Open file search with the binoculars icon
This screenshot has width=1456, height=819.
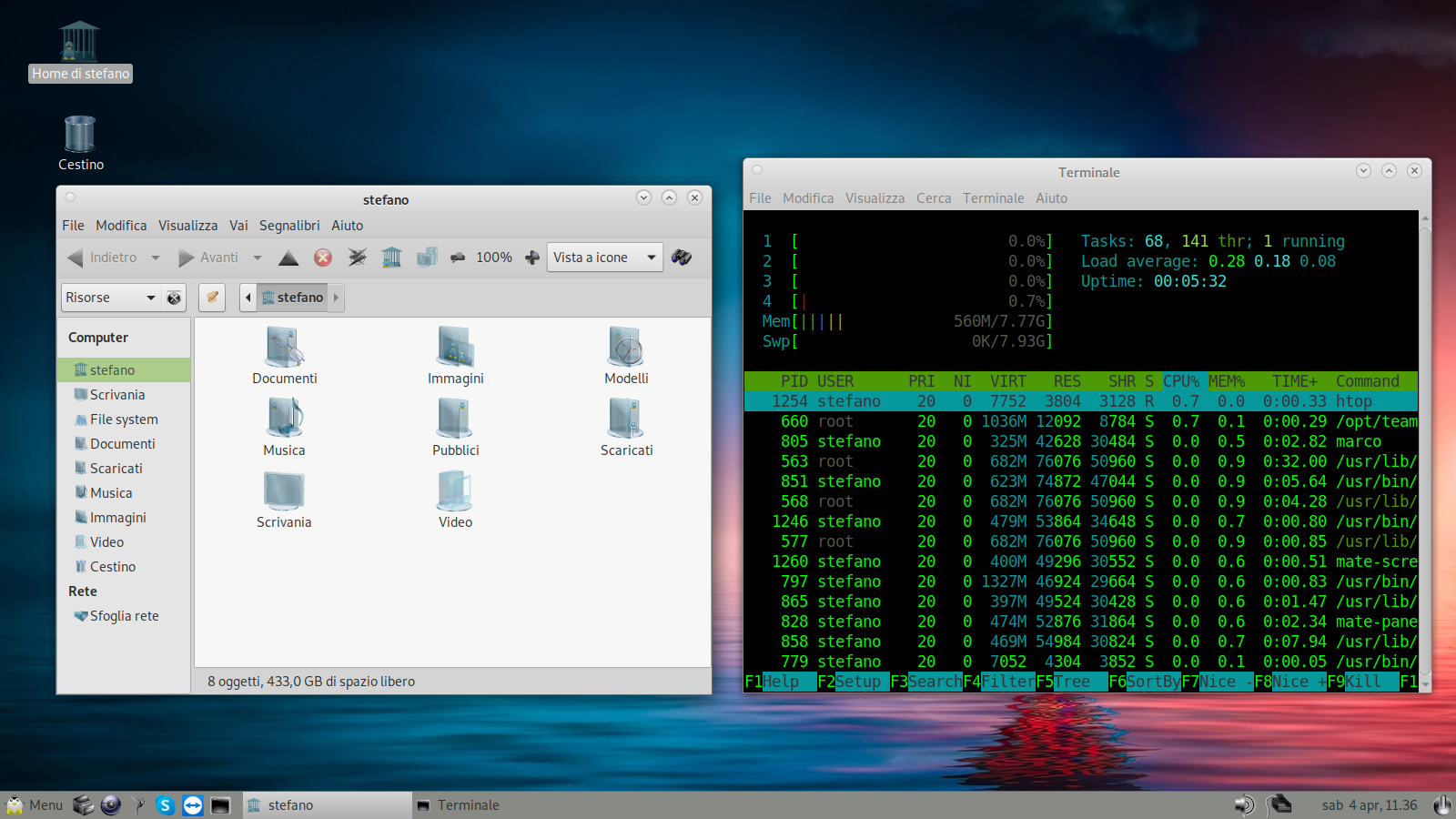coord(682,258)
